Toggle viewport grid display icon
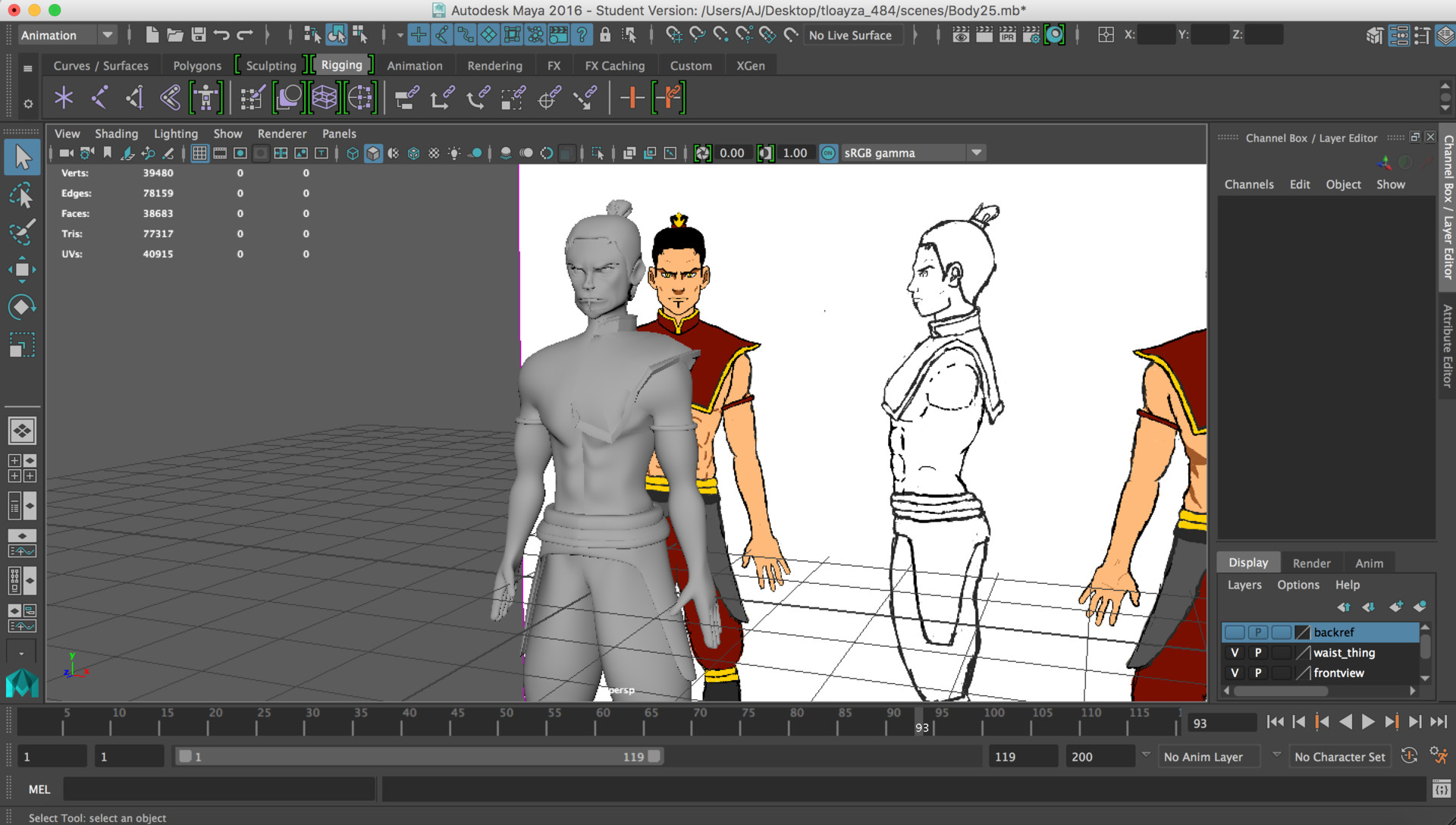 coord(199,153)
